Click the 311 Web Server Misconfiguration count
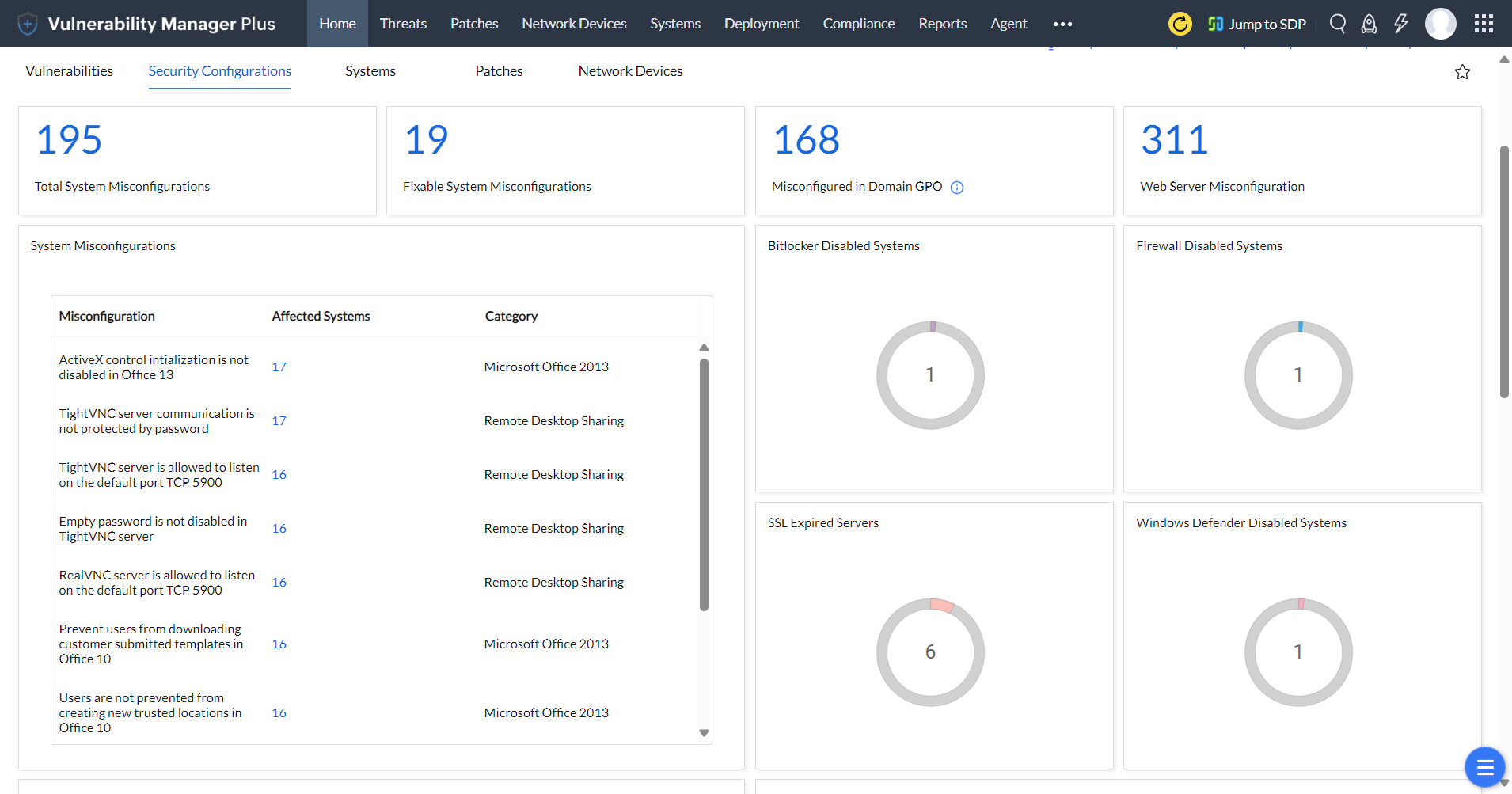 (x=1174, y=140)
